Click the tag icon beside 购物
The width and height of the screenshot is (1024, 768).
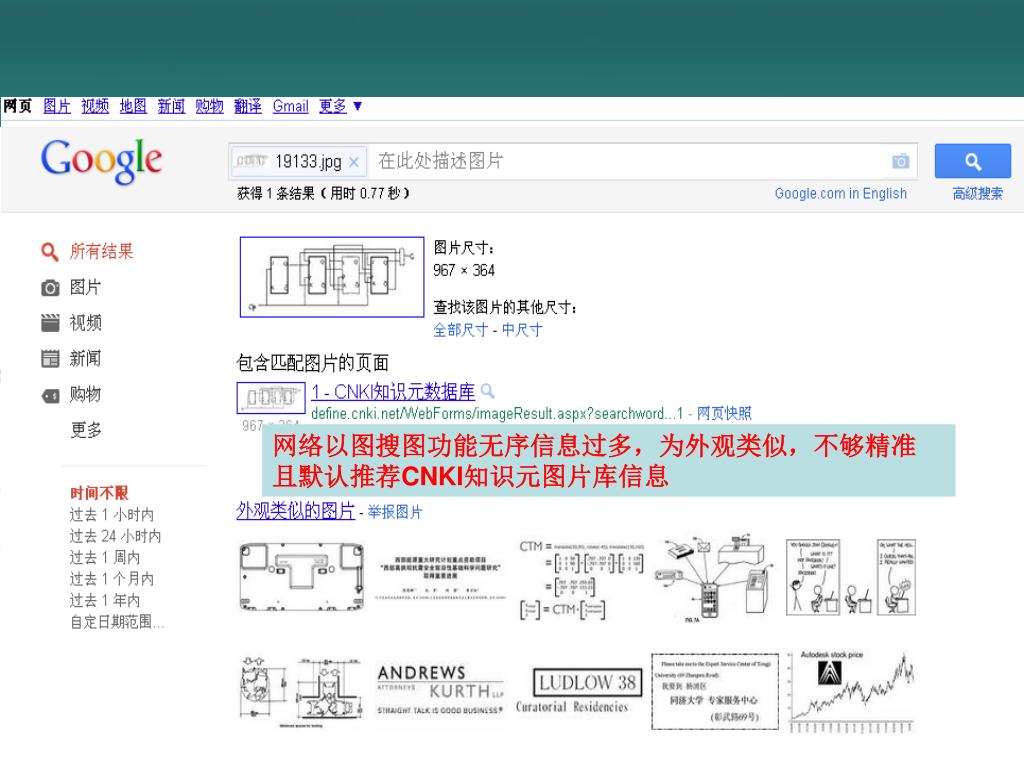pyautogui.click(x=50, y=395)
